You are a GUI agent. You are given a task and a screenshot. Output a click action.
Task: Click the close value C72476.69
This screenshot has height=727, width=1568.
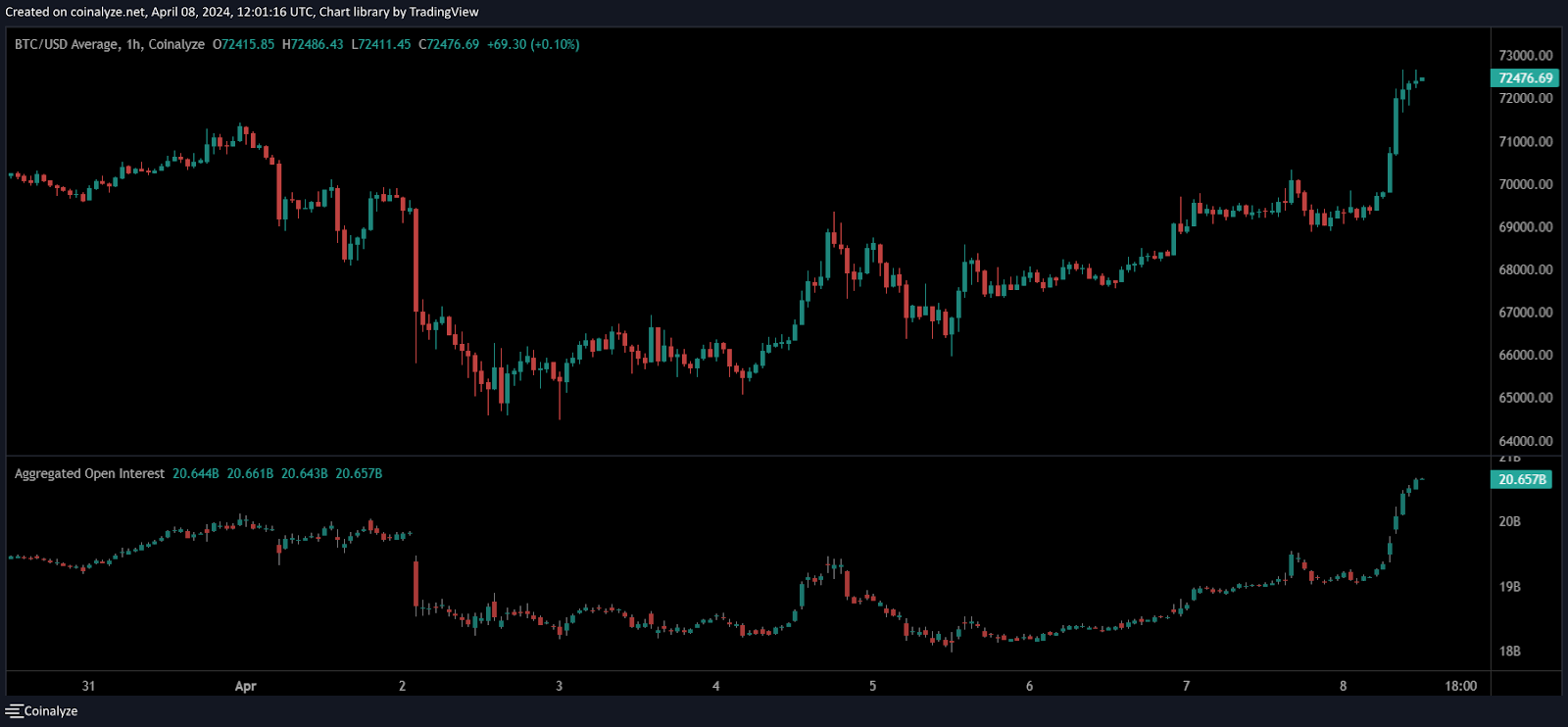[449, 44]
